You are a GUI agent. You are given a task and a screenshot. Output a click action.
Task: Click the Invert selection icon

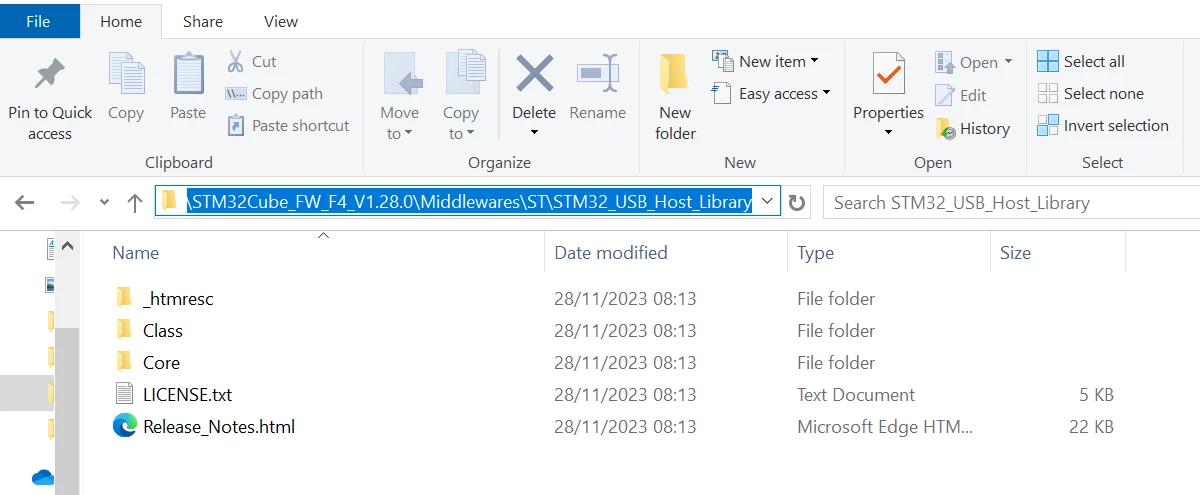pyautogui.click(x=1047, y=125)
